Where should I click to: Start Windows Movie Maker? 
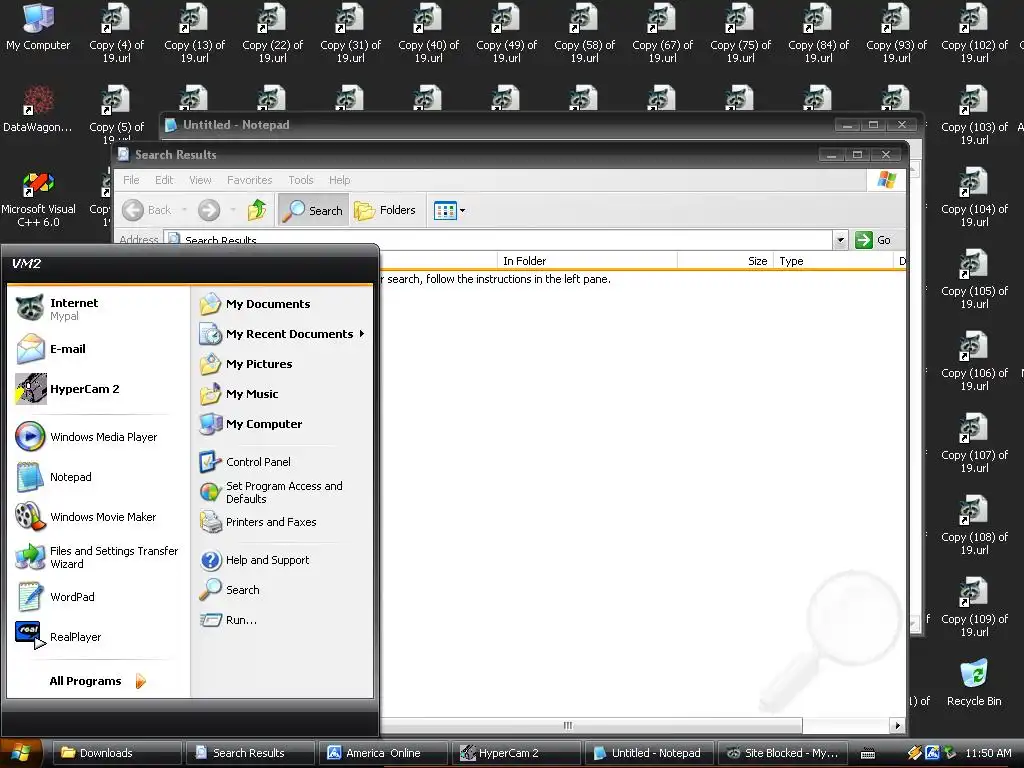pos(98,517)
